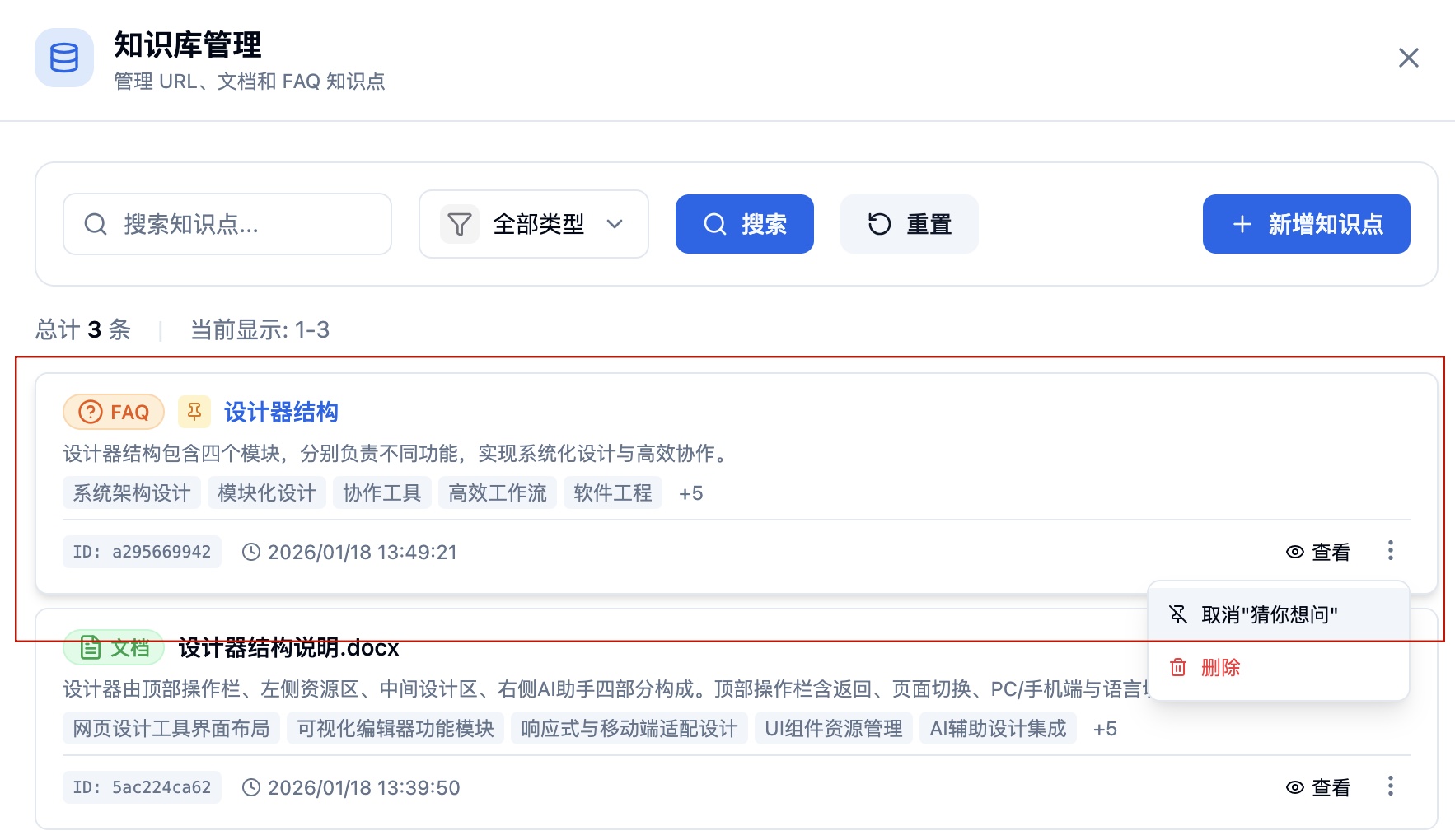Click the 设计器结构说明.docx description text

[x=606, y=688]
